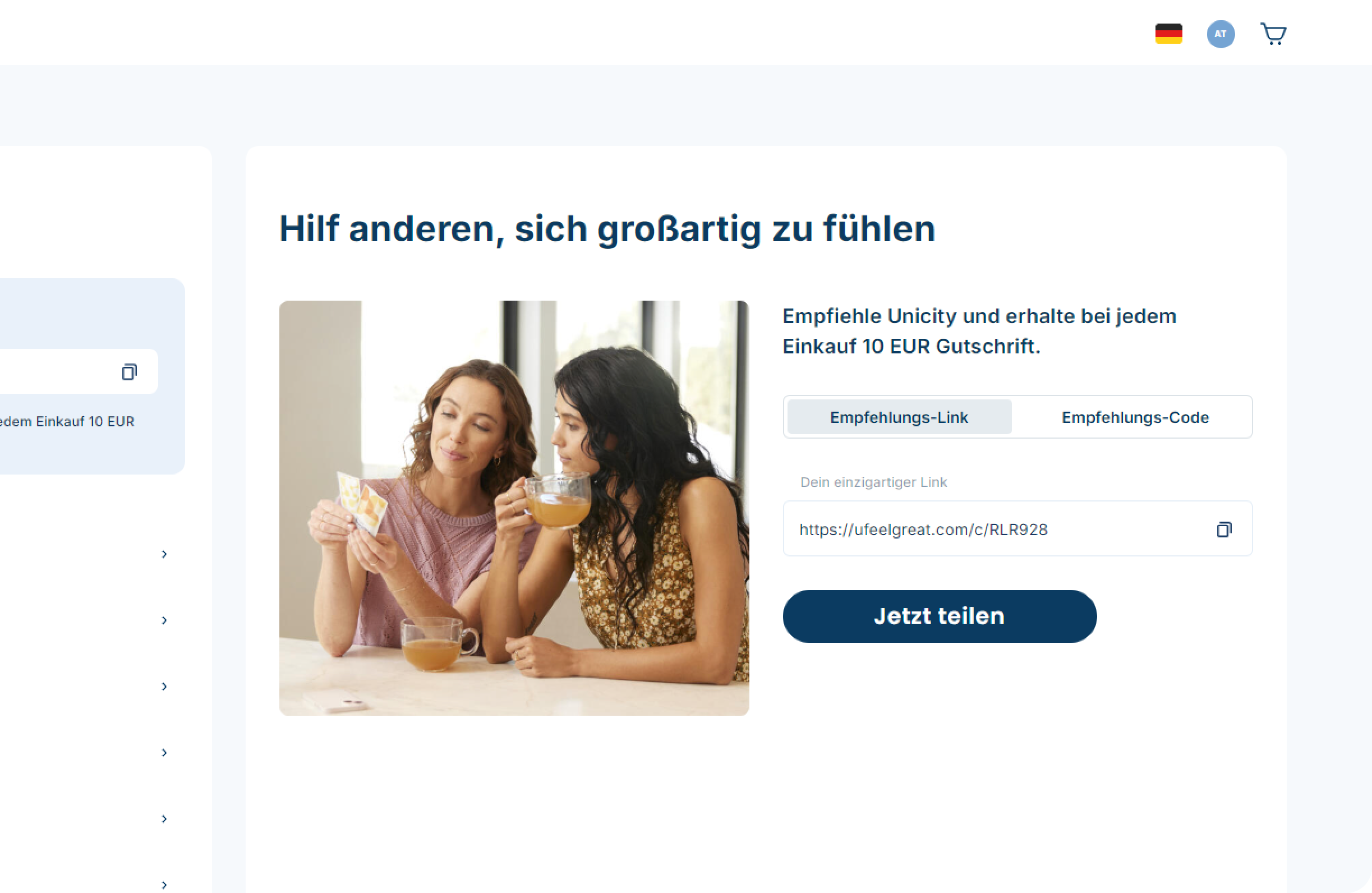
Task: Click the 'Hilf anderen, sich großartig zu fühlen' heading
Action: pos(606,229)
